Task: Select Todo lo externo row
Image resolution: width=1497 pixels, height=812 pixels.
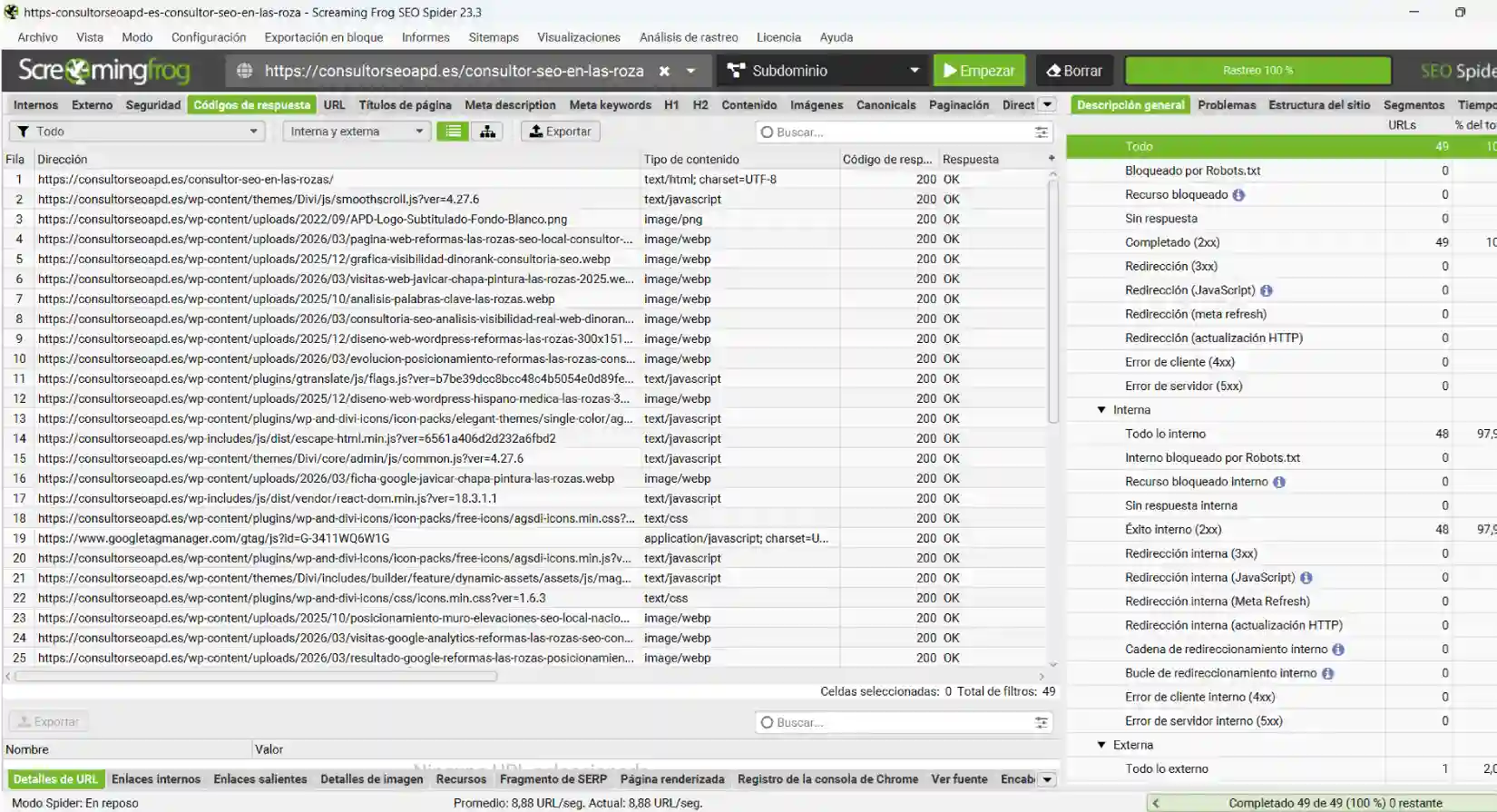Action: (1281, 769)
